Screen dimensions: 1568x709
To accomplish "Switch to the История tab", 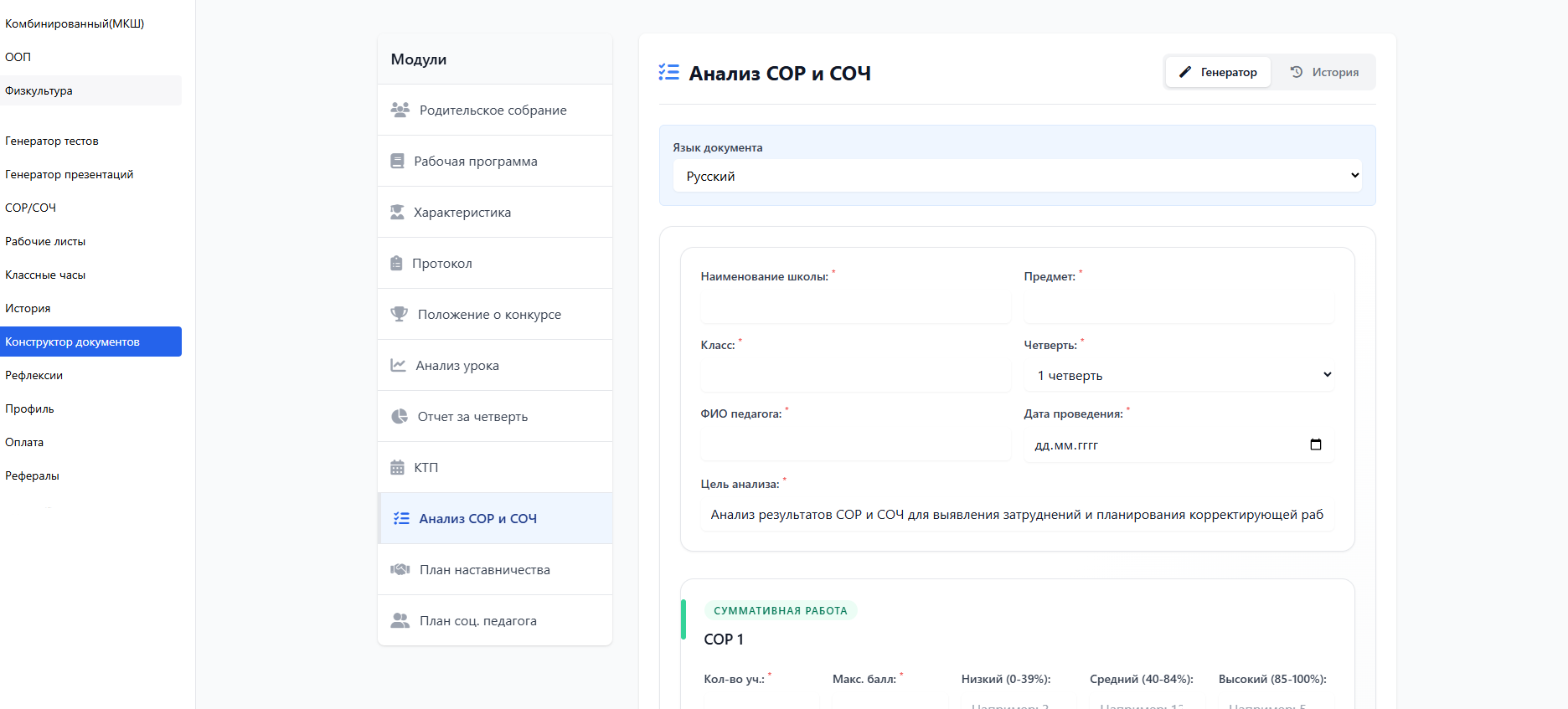I will click(x=1324, y=72).
